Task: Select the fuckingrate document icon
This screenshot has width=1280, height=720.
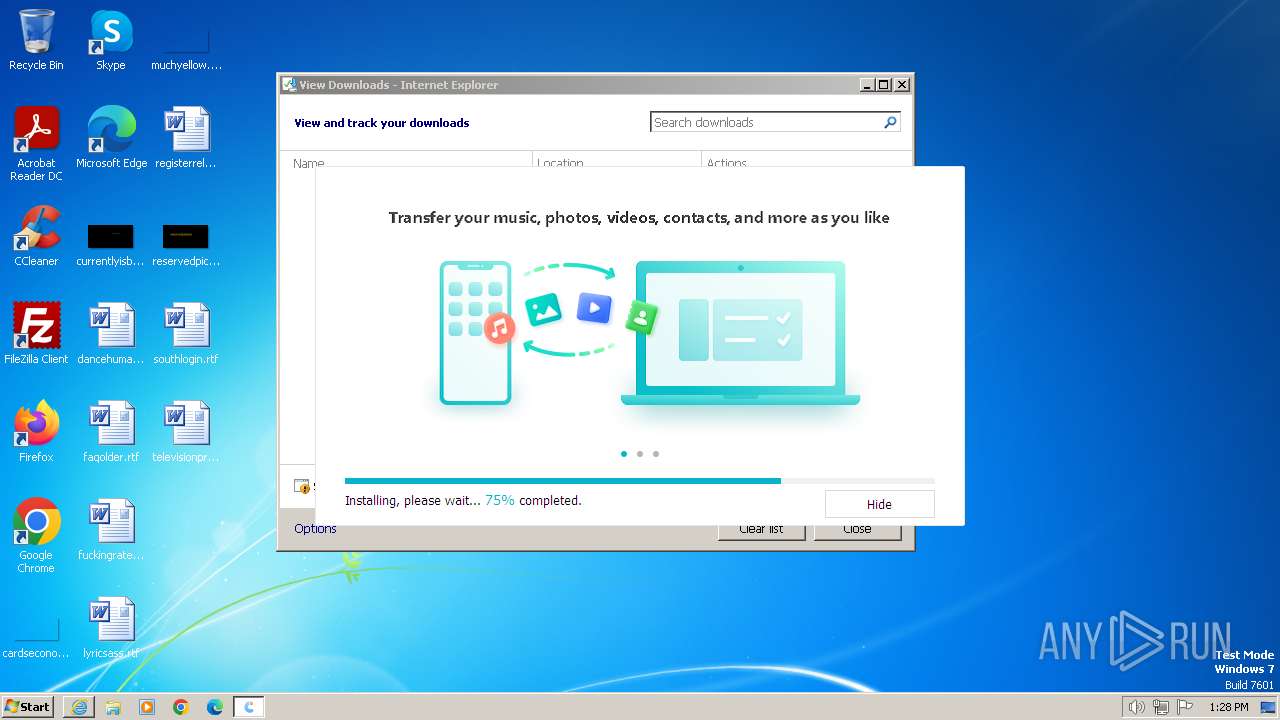Action: coord(111,529)
